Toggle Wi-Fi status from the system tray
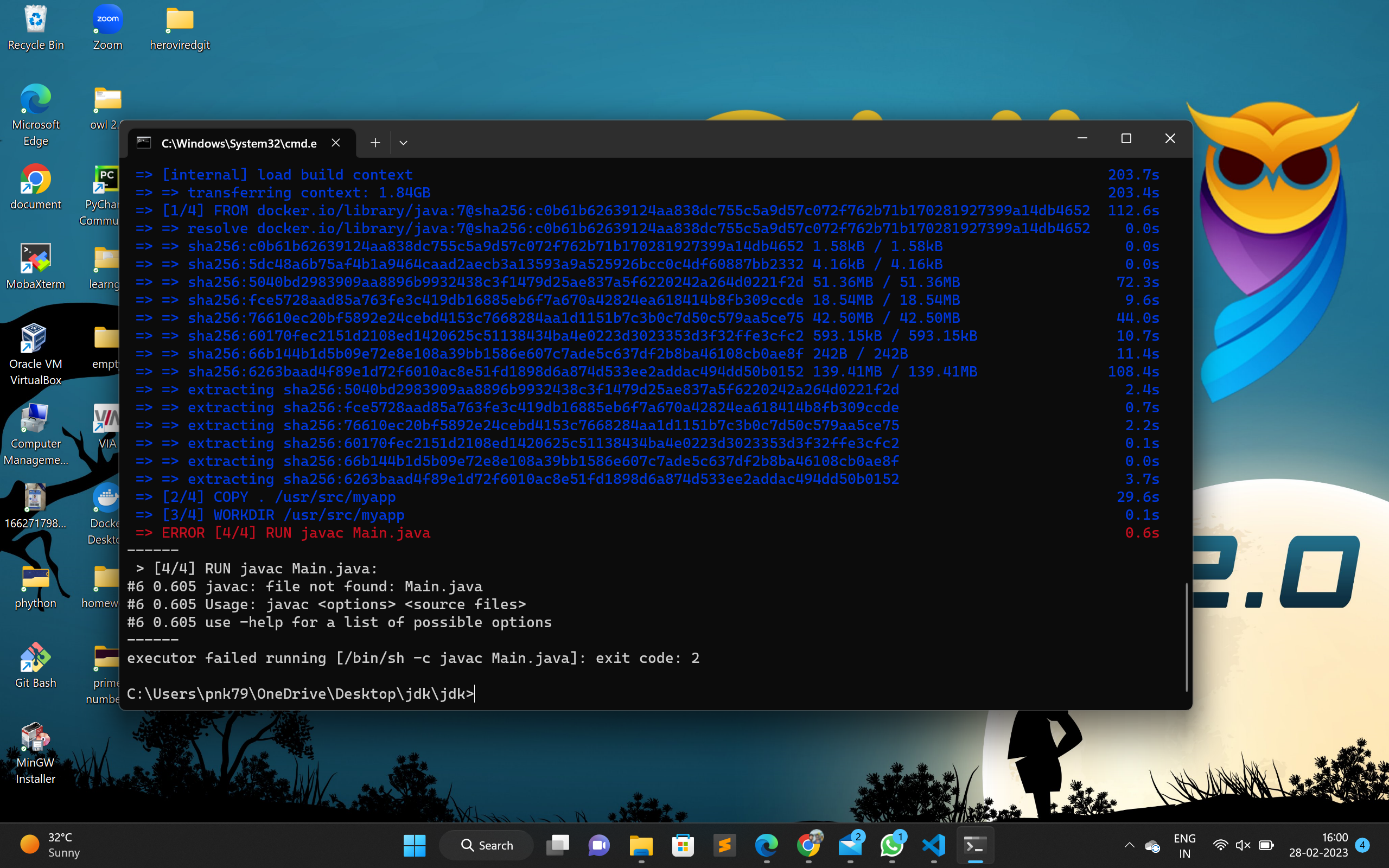This screenshot has width=1389, height=868. point(1221,845)
